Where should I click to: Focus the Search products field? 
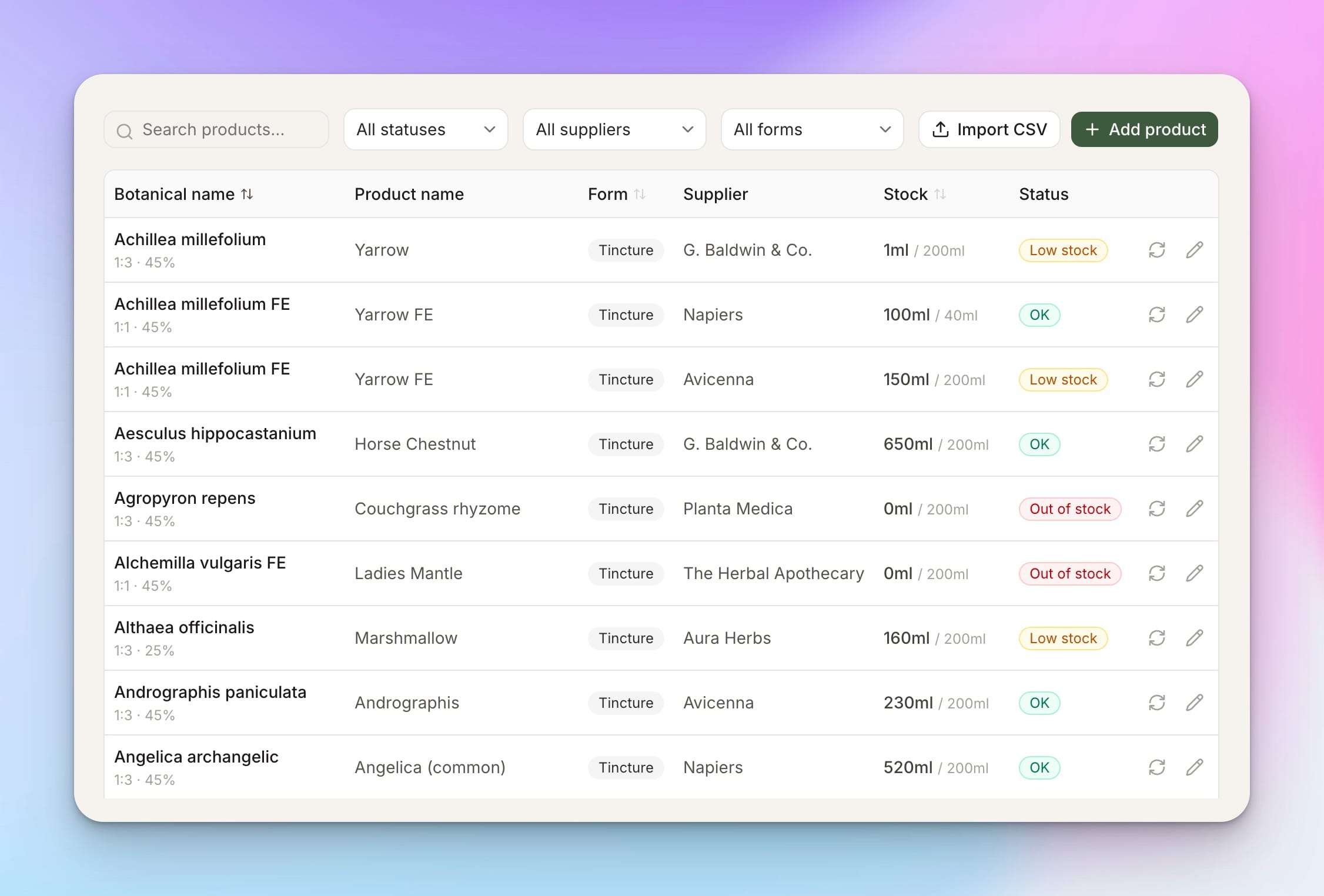[216, 129]
